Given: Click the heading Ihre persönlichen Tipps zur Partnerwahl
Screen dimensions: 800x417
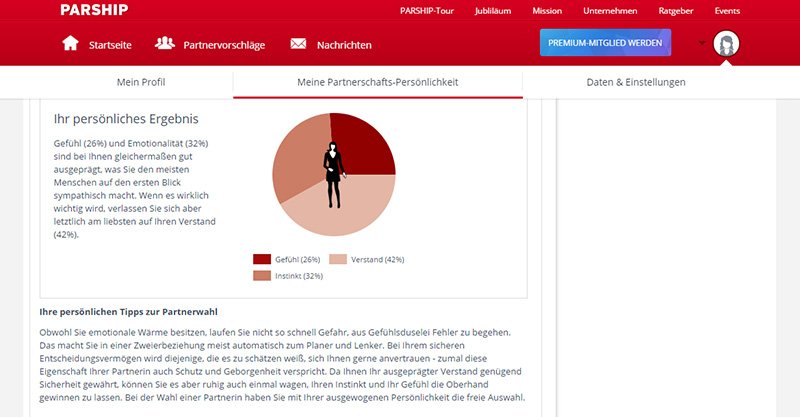Looking at the screenshot, I should pyautogui.click(x=129, y=312).
